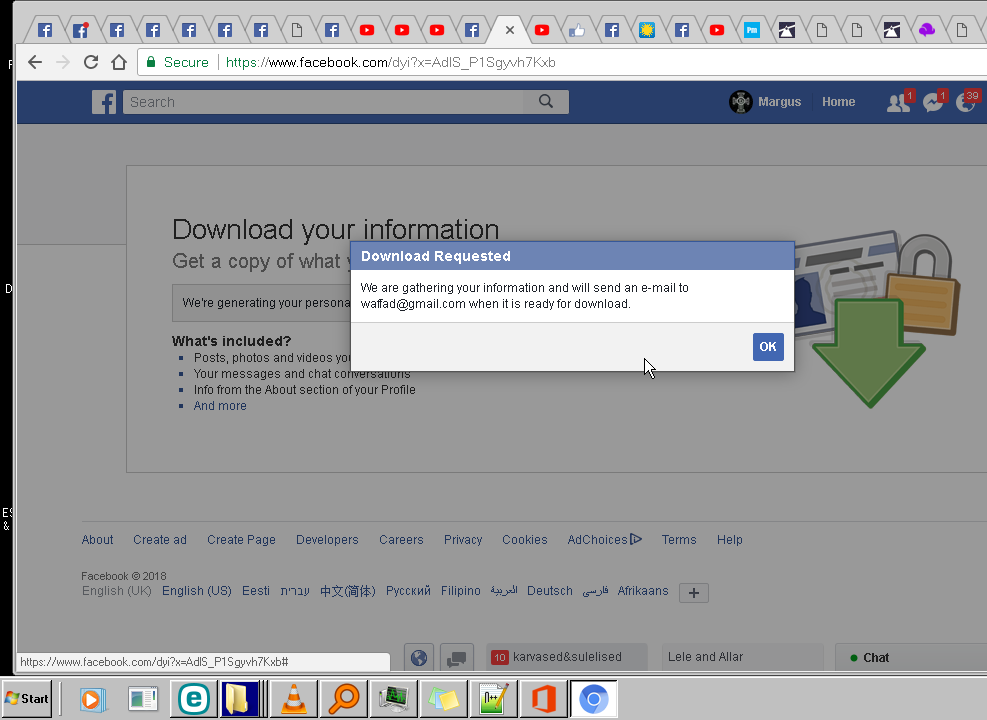Go to Facebook Home
This screenshot has width=987, height=720.
click(x=838, y=102)
